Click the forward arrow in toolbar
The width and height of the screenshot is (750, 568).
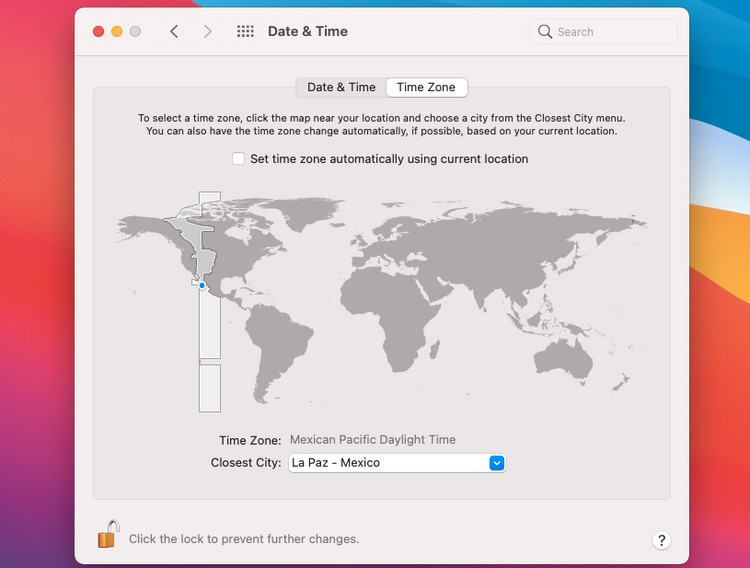click(x=208, y=32)
